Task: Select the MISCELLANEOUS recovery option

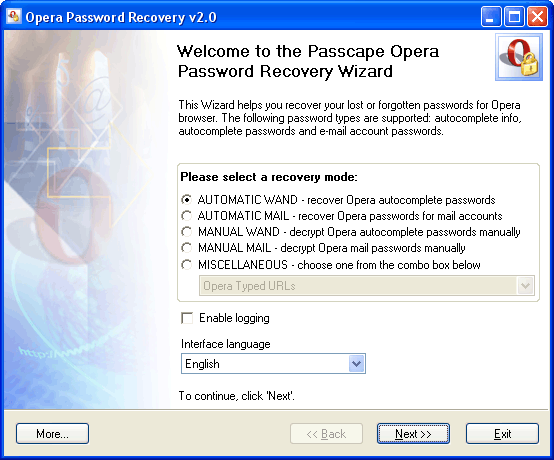Action: coord(187,265)
